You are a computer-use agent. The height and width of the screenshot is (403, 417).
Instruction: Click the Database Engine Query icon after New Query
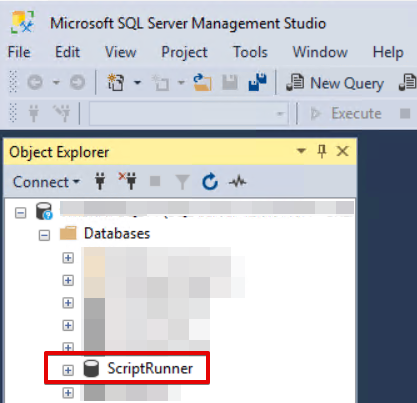click(x=407, y=83)
